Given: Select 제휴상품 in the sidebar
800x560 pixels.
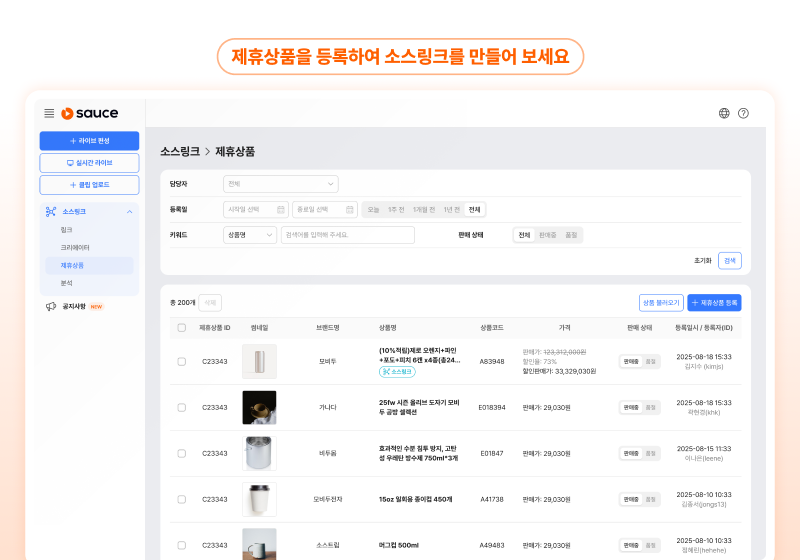Looking at the screenshot, I should point(89,266).
